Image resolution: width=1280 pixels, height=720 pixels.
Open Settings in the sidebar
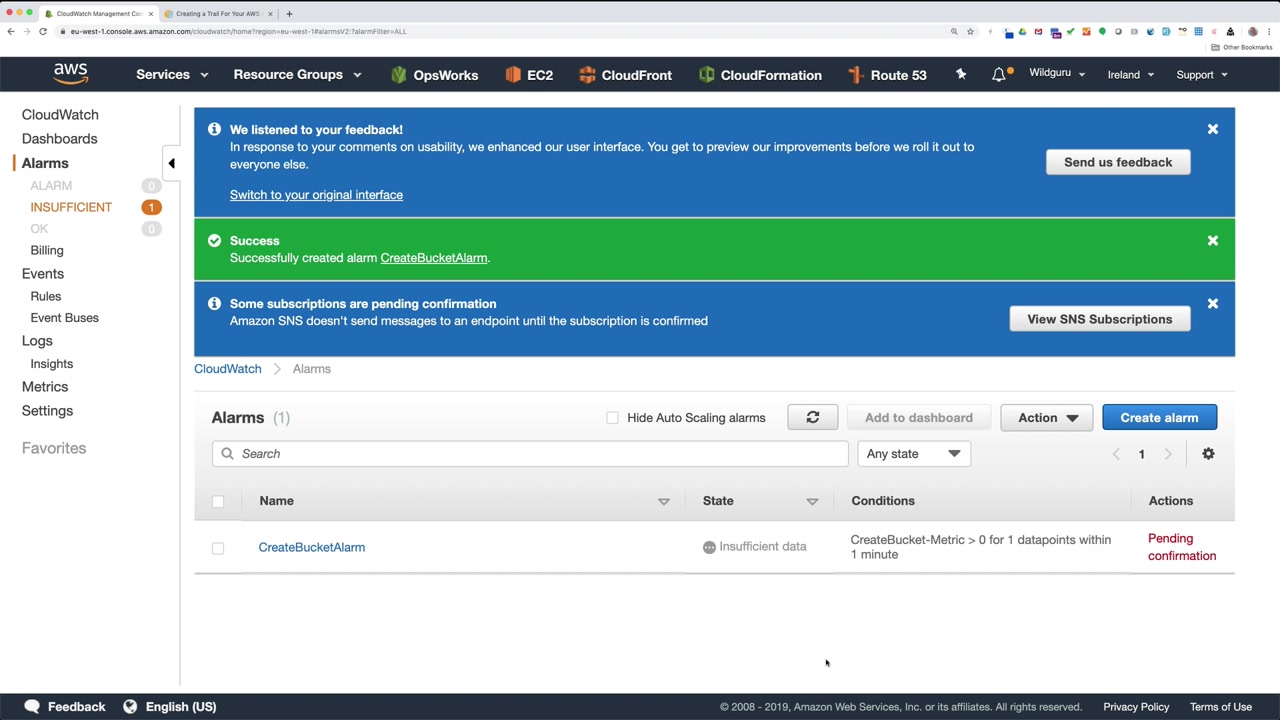pyautogui.click(x=47, y=411)
